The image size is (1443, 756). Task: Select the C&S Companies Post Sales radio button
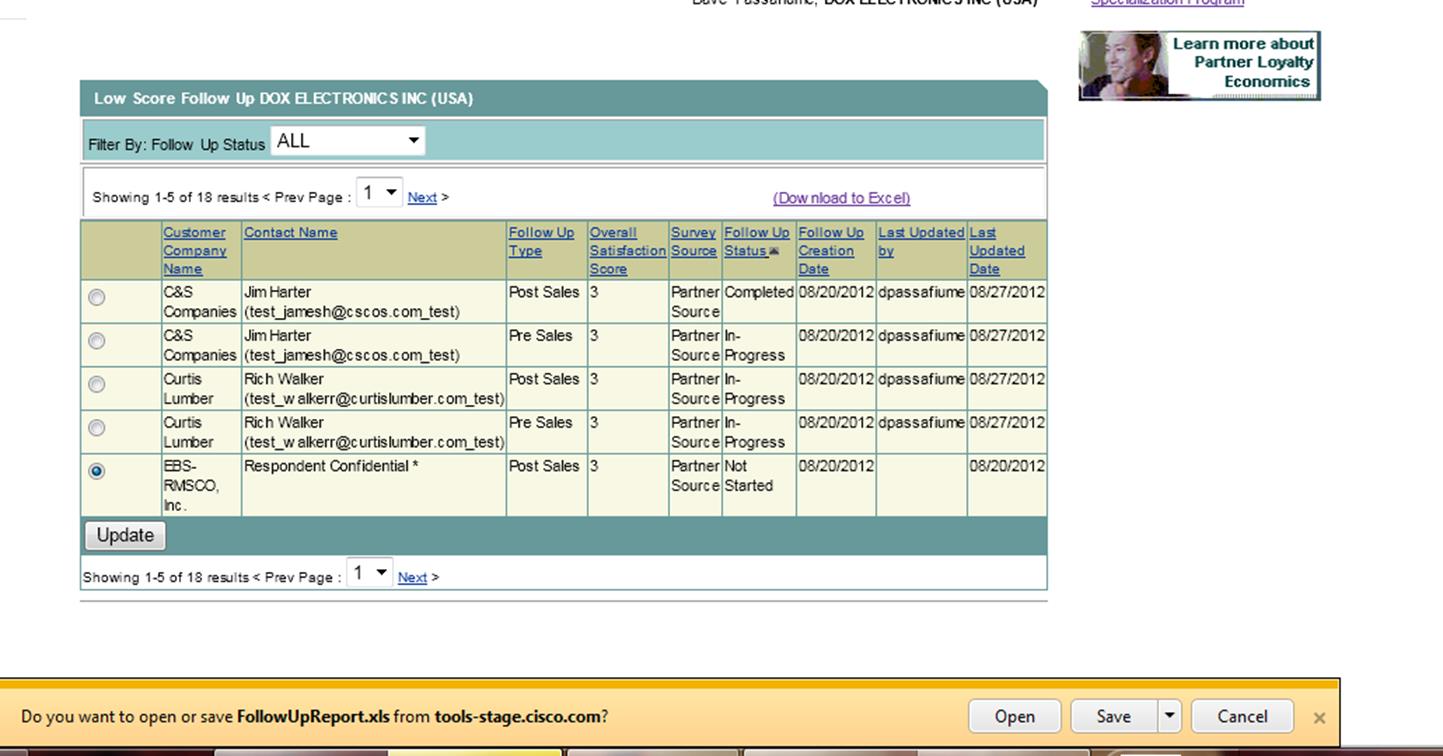(97, 297)
